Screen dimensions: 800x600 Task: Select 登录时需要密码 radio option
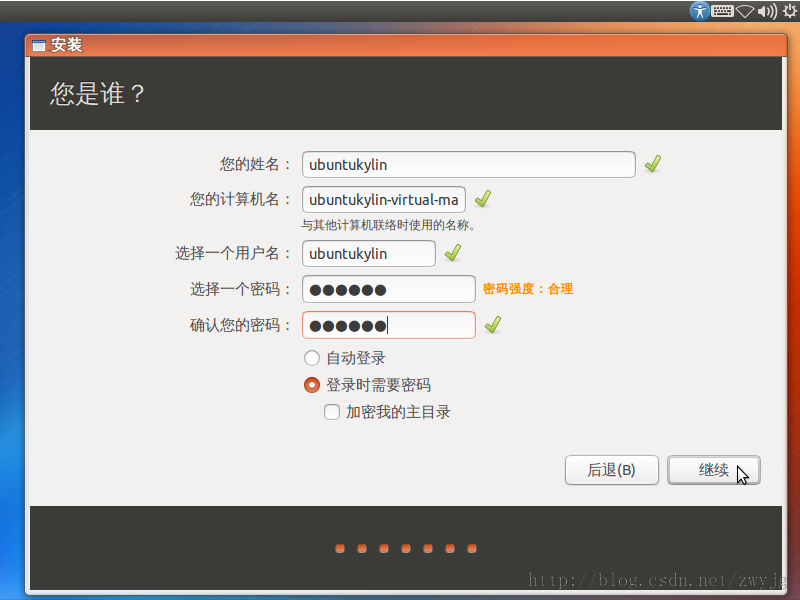(312, 385)
